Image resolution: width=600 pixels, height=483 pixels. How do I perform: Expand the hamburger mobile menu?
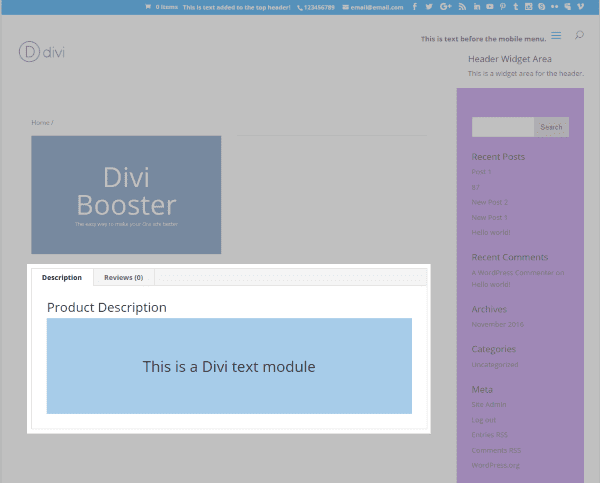[x=556, y=36]
